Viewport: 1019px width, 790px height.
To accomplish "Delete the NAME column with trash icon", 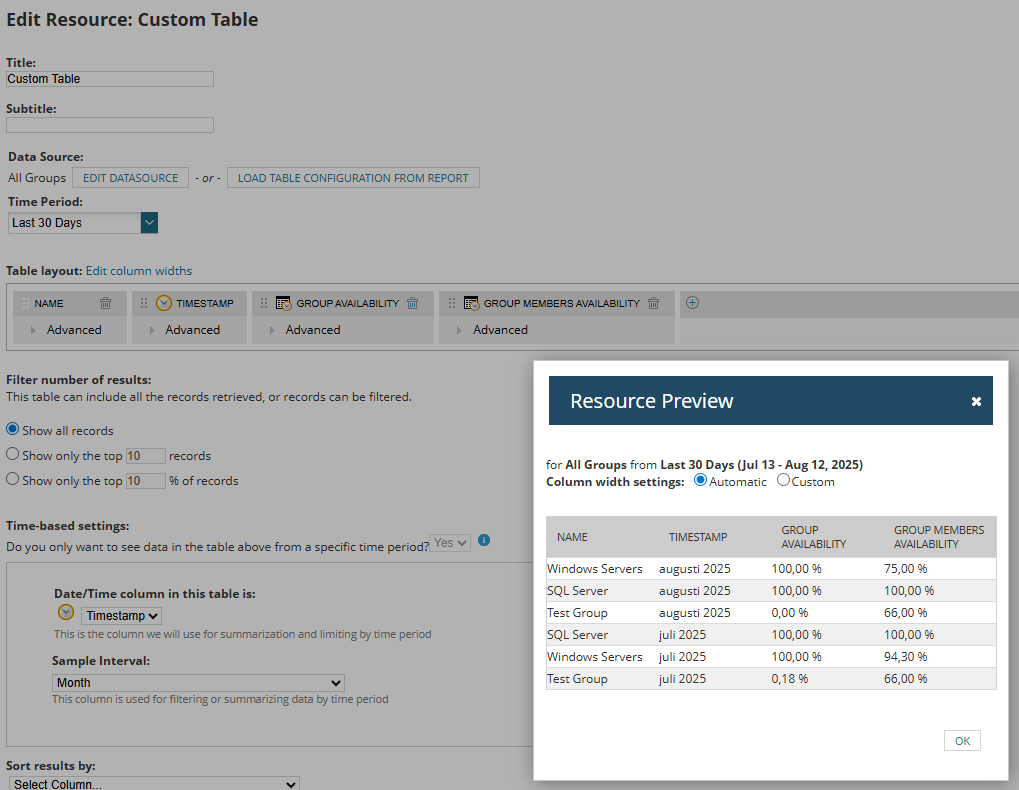I will click(105, 303).
